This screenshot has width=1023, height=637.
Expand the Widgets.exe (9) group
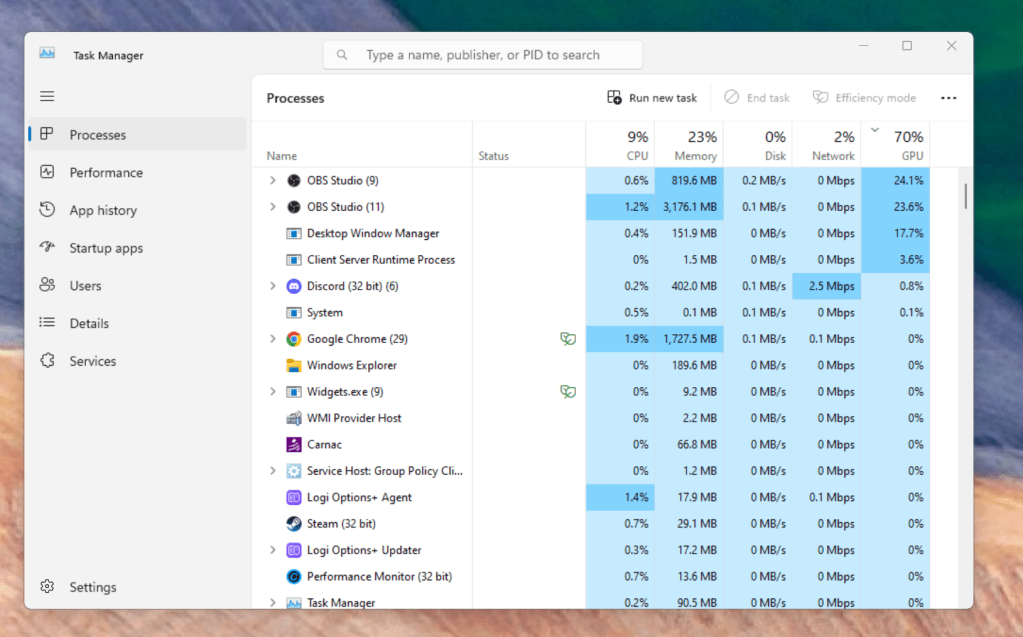click(x=273, y=392)
